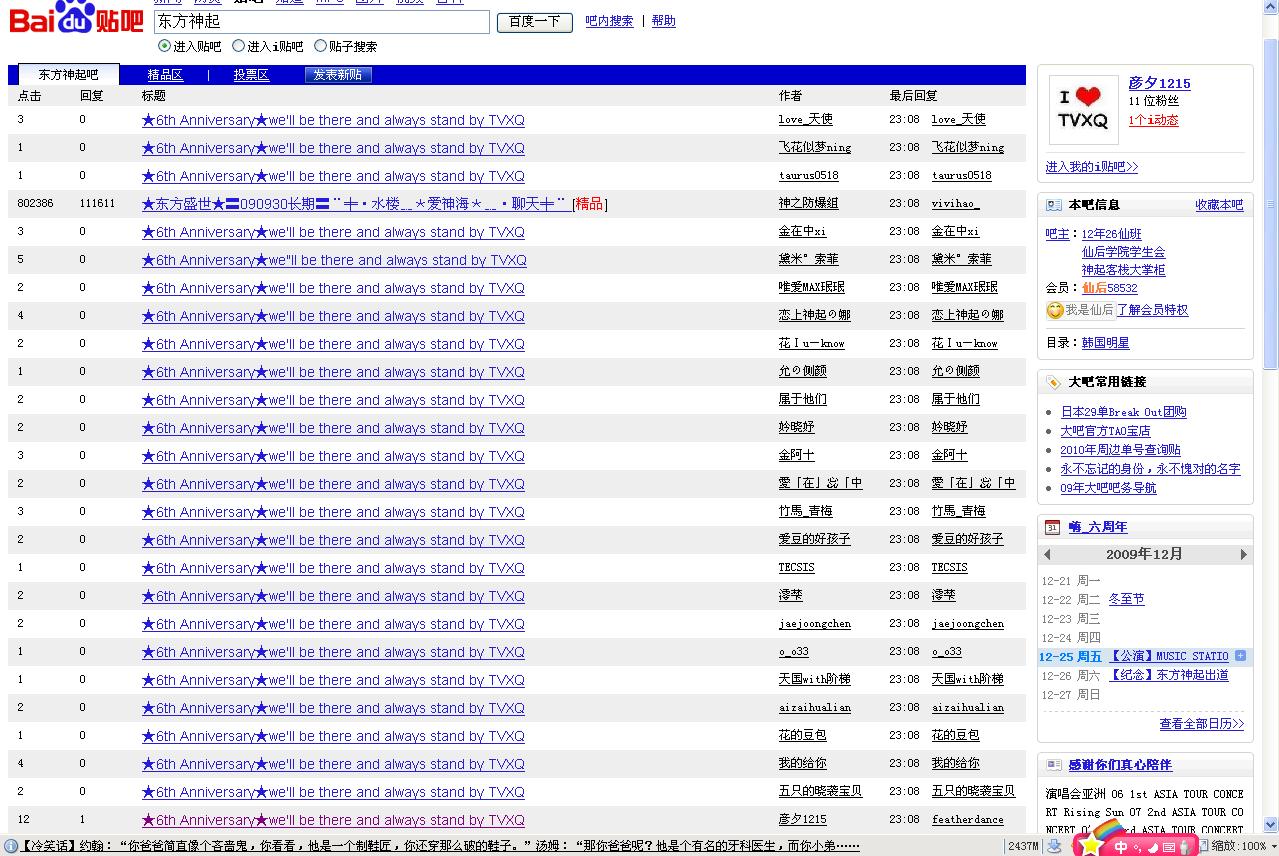Open the visited thread by 彦夕1215
The height and width of the screenshot is (856, 1279).
pos(333,820)
